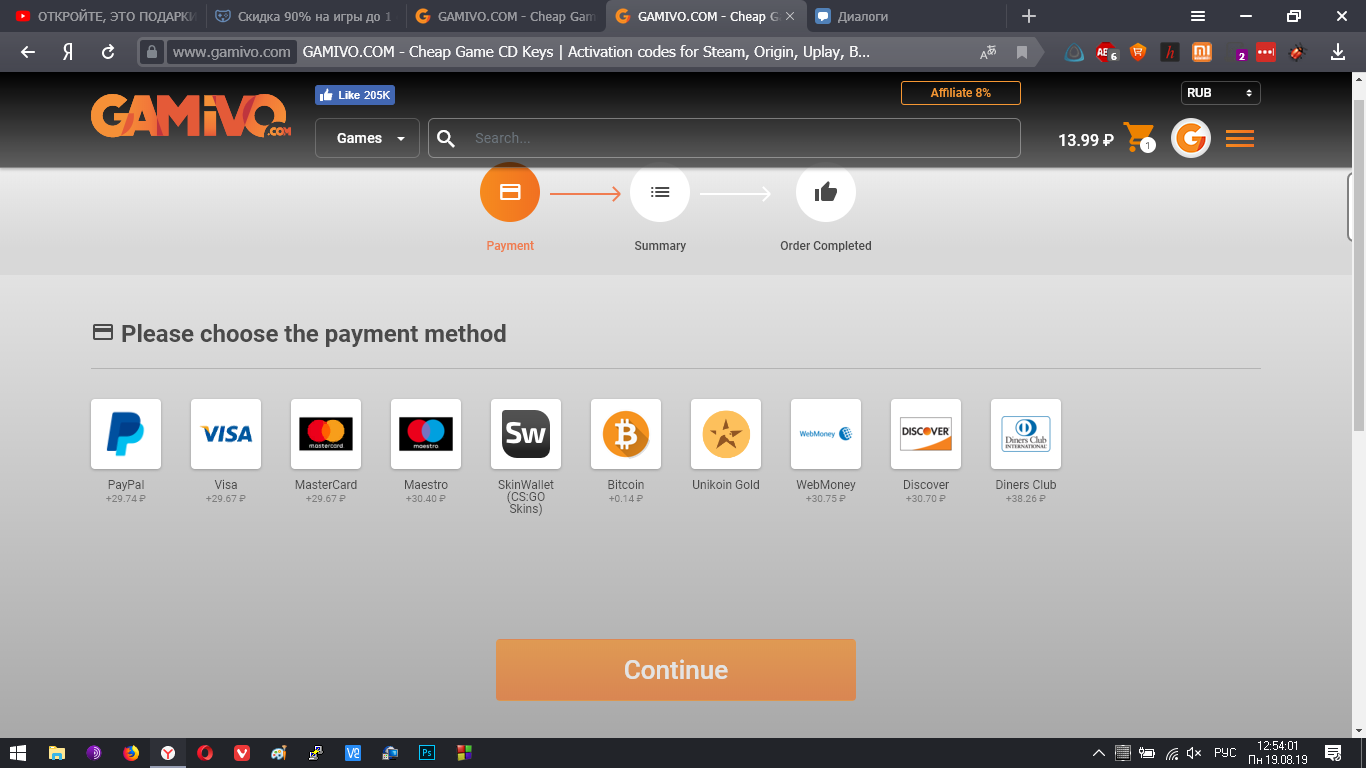
Task: Show hidden system tray icons
Action: click(1099, 753)
